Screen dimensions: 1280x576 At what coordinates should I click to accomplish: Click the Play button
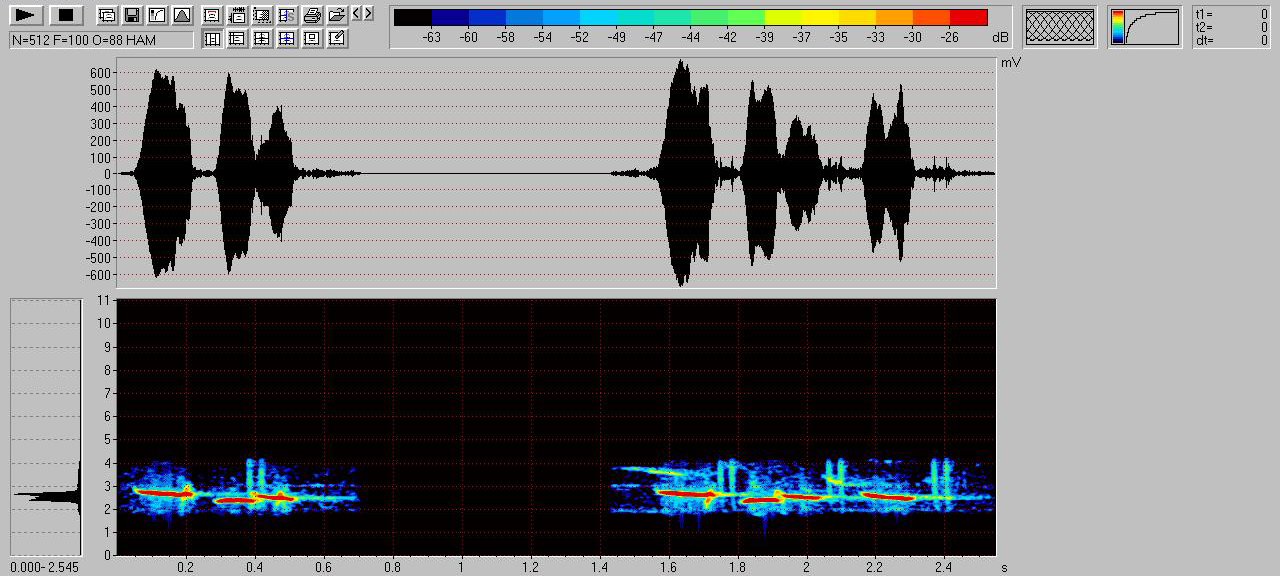pyautogui.click(x=27, y=15)
